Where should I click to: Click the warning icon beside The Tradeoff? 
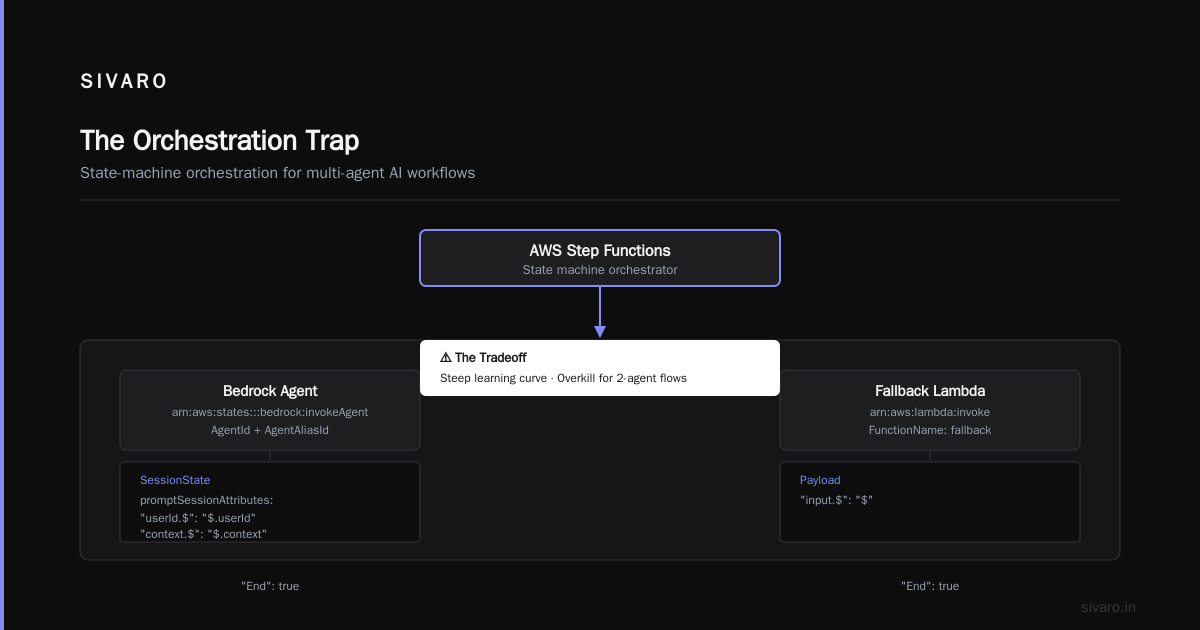pos(446,357)
